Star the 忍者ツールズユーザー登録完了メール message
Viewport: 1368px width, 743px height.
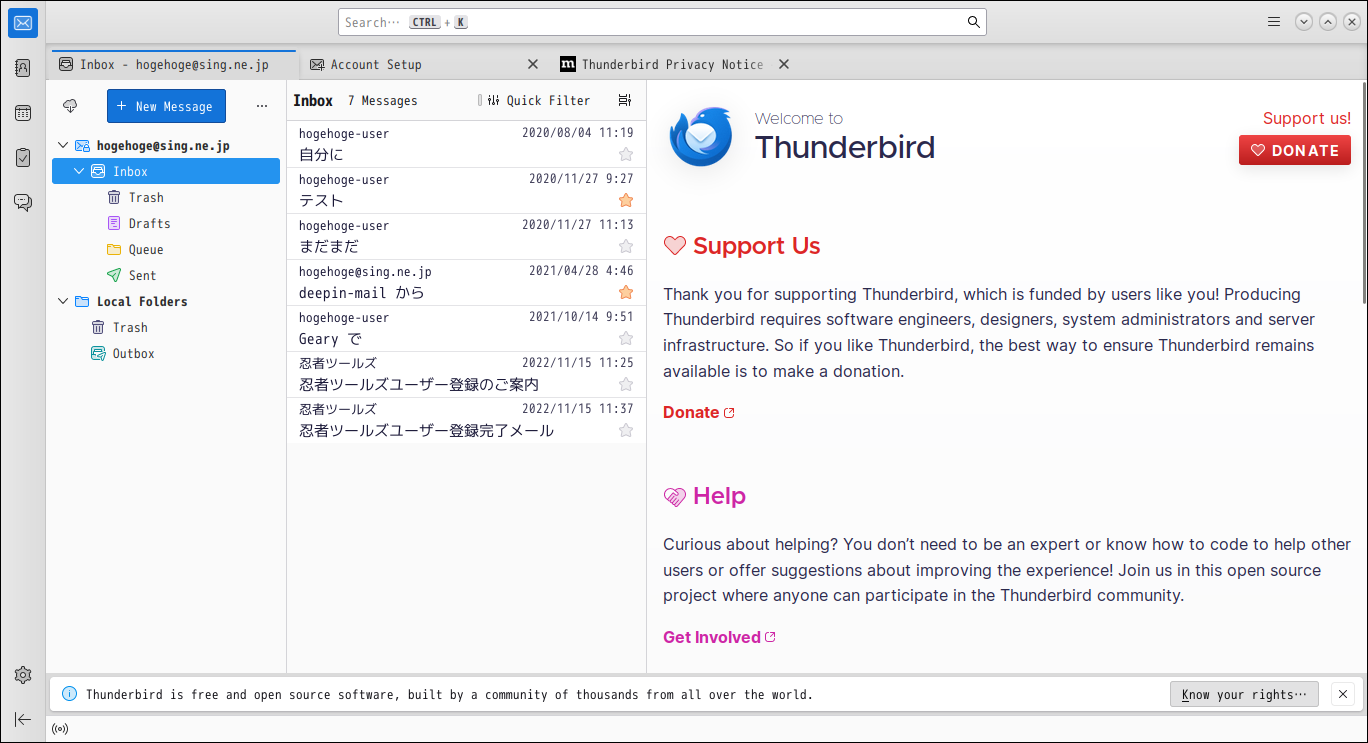pos(626,430)
